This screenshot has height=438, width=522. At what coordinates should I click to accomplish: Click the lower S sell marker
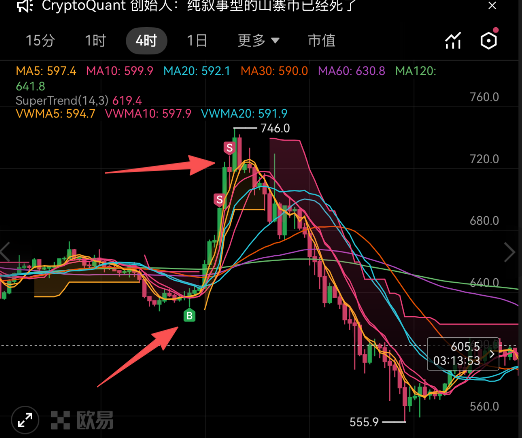(219, 200)
